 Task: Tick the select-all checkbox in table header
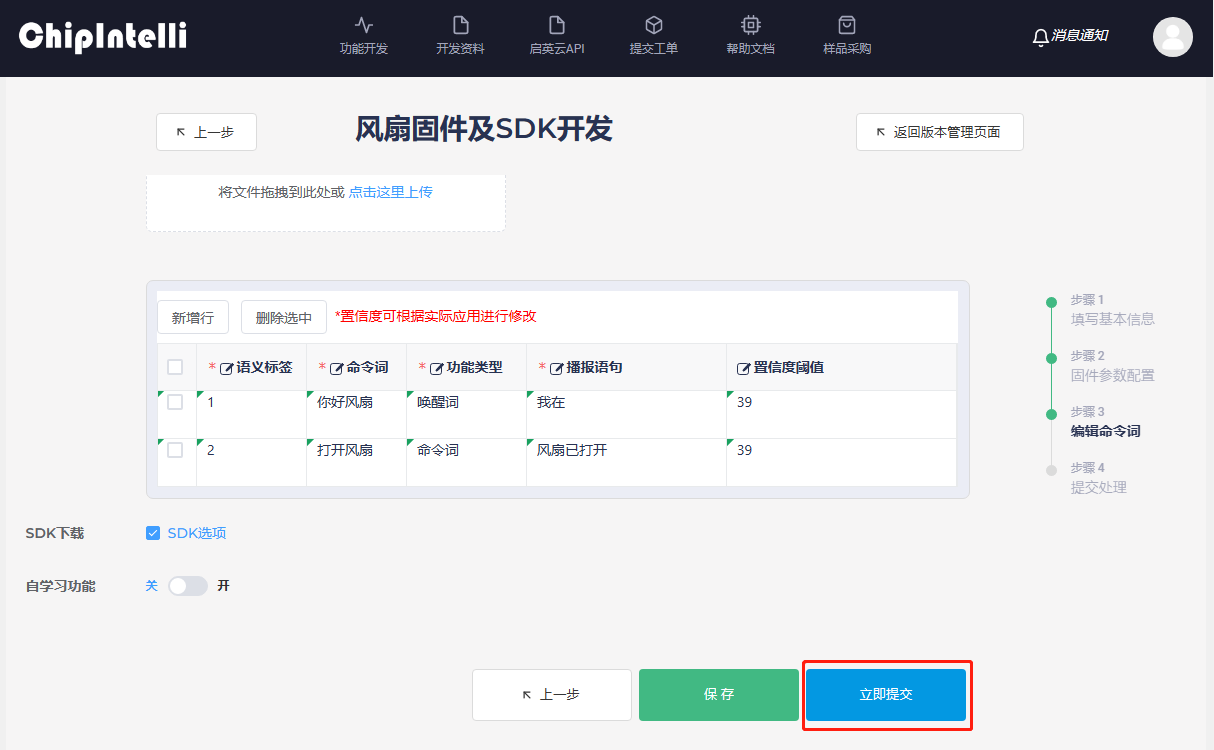(175, 367)
